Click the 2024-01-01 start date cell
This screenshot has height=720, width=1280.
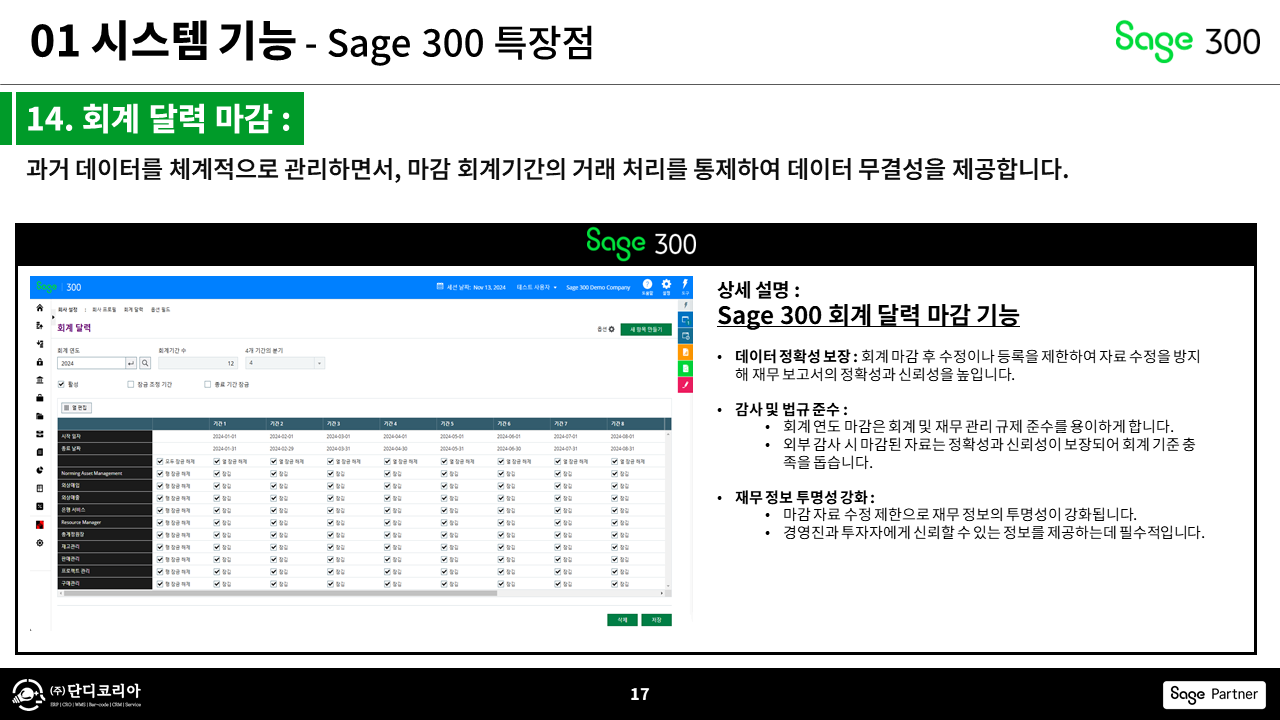237,437
